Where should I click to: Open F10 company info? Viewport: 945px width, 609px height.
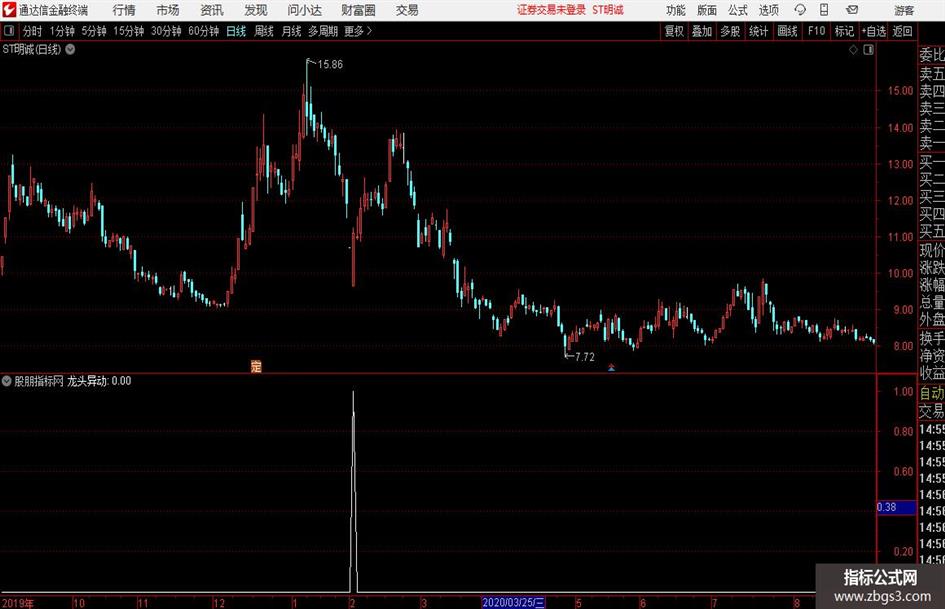[817, 31]
